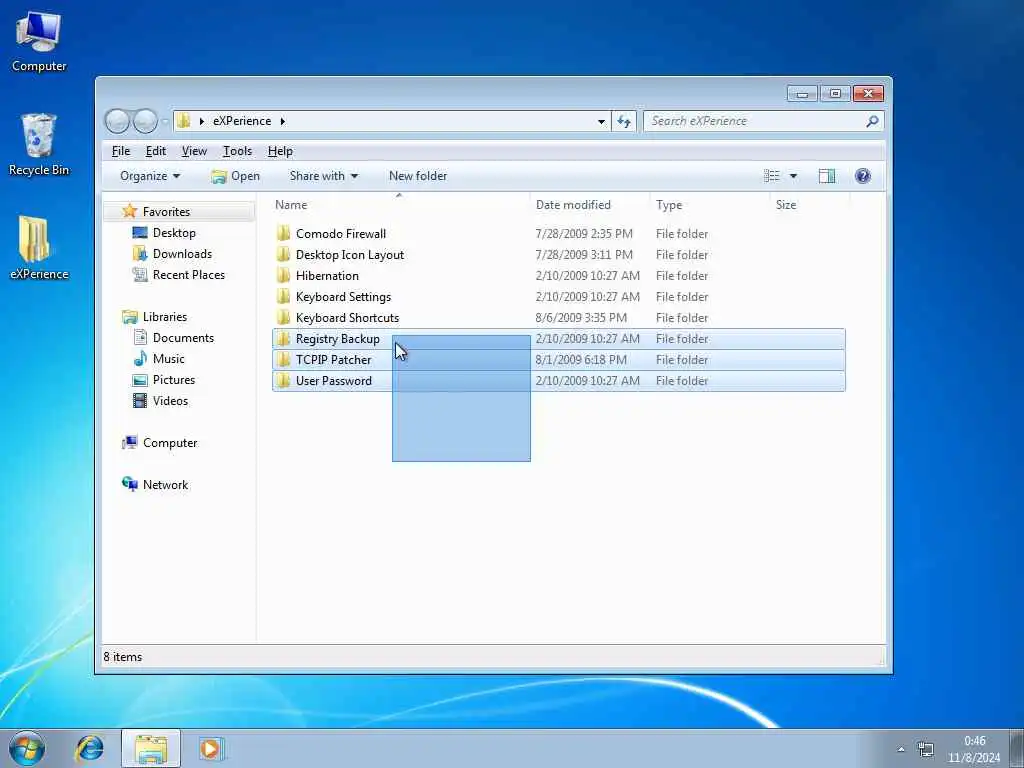1024x768 pixels.
Task: Click eXPerience in the address bar
Action: 242,121
